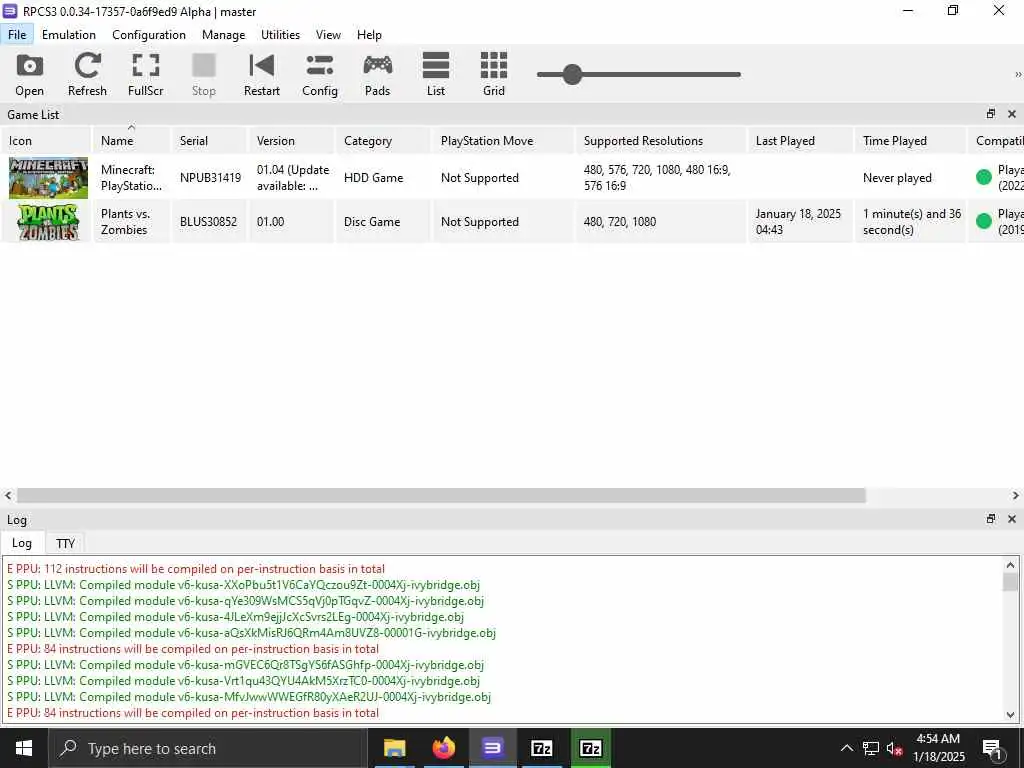Open the Utilities menu
Viewport: 1024px width, 768px height.
point(280,35)
